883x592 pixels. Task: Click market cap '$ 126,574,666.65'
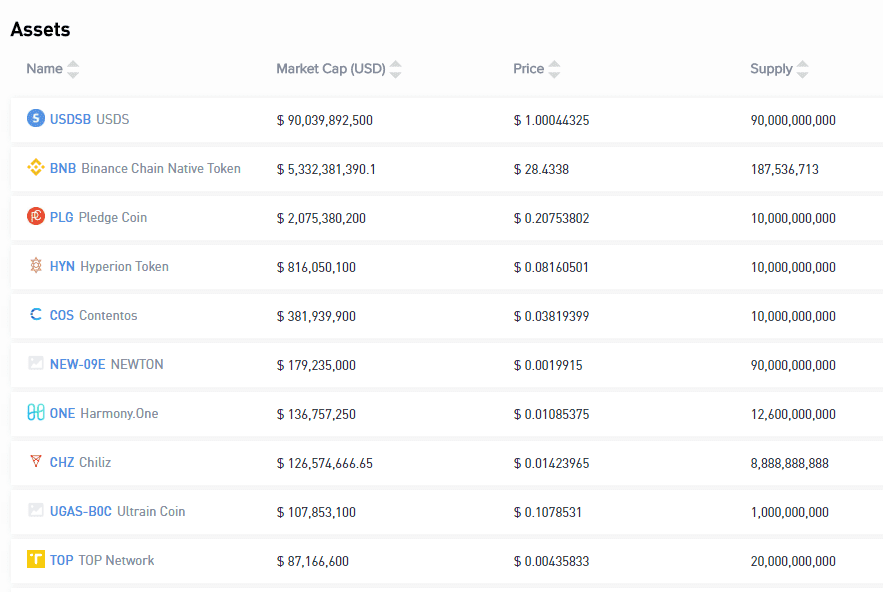[324, 463]
